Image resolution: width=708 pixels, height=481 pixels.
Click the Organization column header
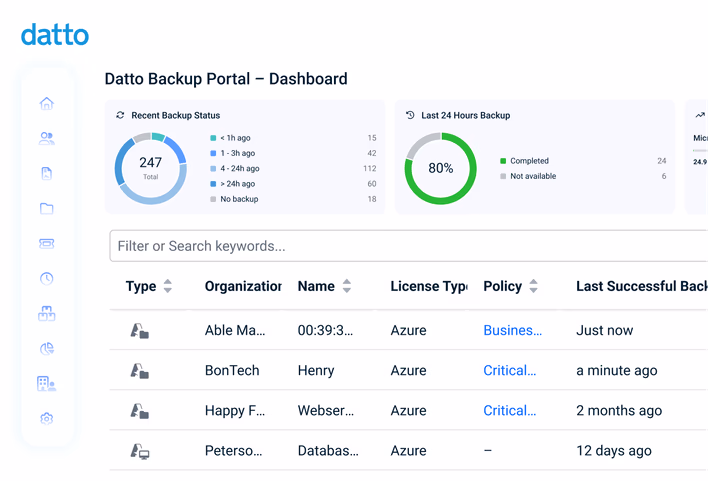(243, 286)
